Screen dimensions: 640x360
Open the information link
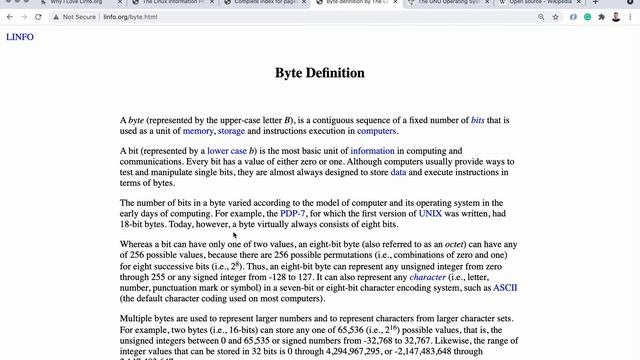[373, 151]
